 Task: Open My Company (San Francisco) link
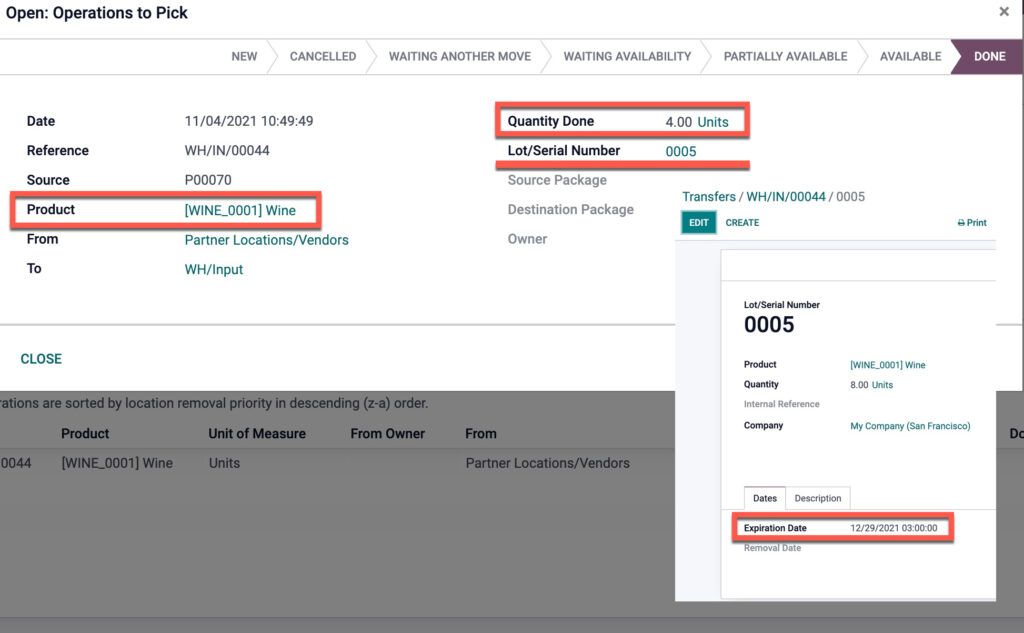point(910,426)
